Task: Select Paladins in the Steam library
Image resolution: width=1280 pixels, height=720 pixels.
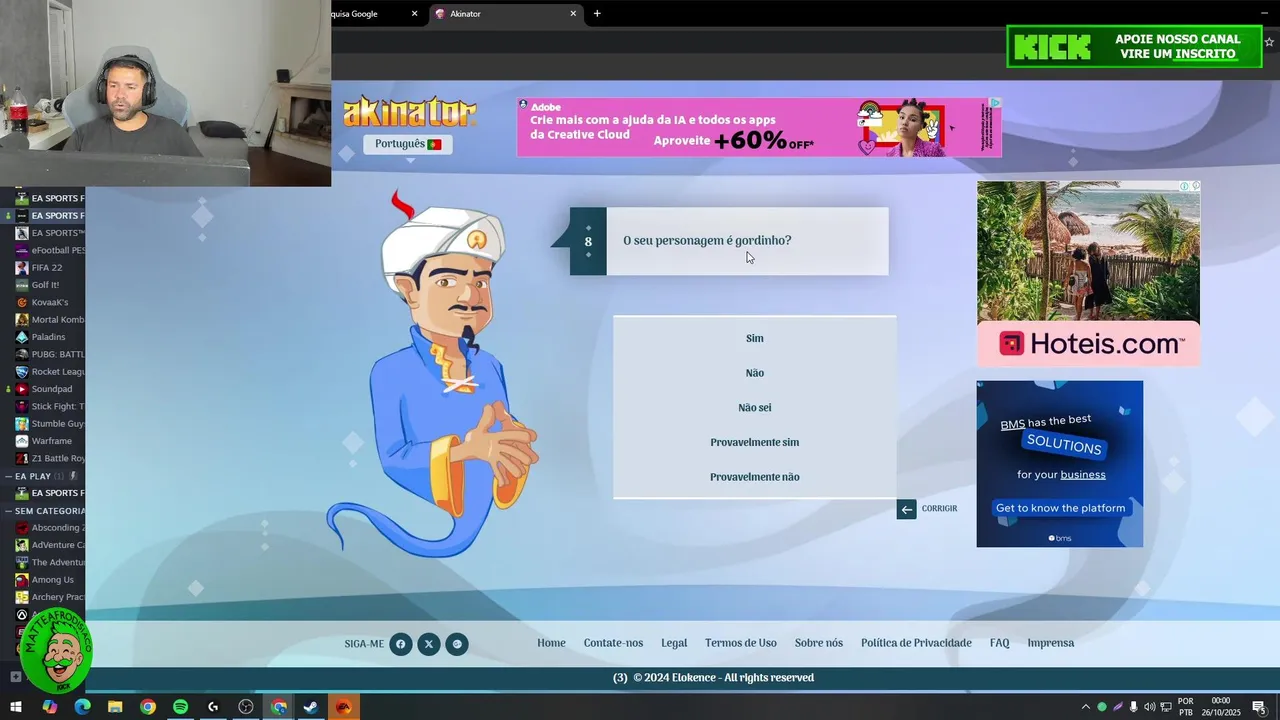Action: [x=48, y=337]
